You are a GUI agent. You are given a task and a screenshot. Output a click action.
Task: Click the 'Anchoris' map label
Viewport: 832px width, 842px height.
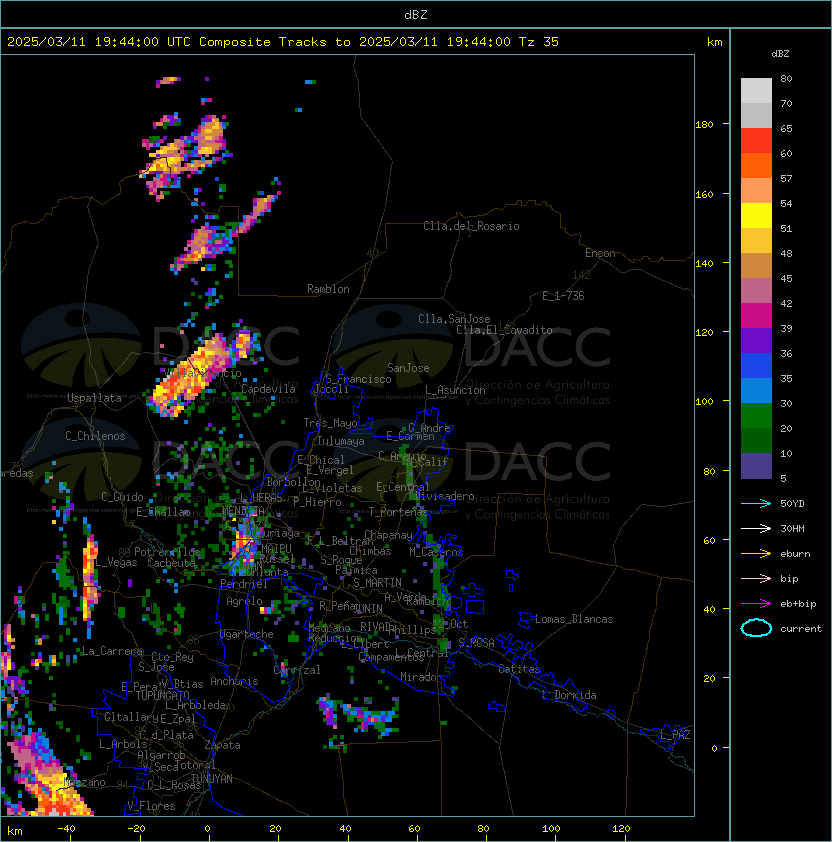point(234,681)
